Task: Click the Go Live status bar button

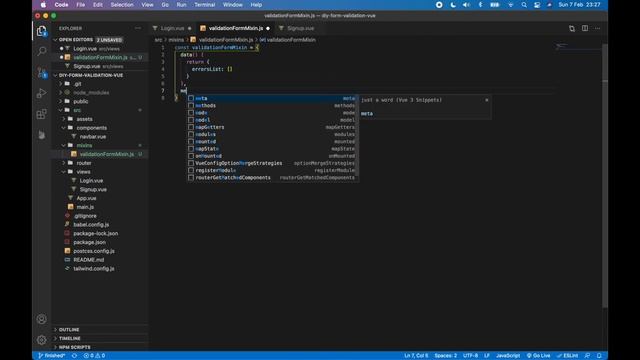Action: (x=538, y=356)
